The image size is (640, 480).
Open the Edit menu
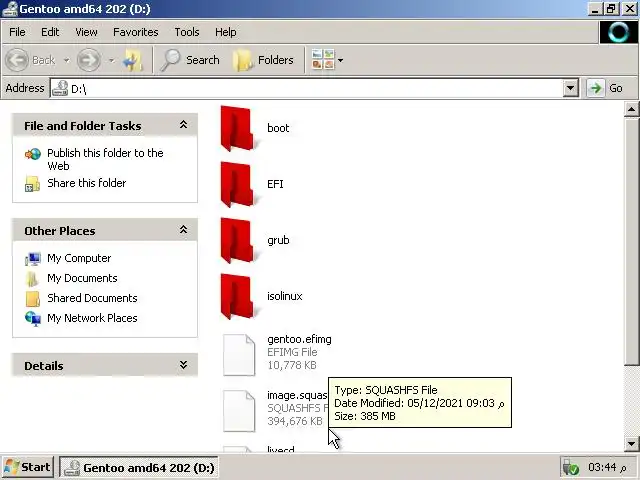tap(50, 32)
